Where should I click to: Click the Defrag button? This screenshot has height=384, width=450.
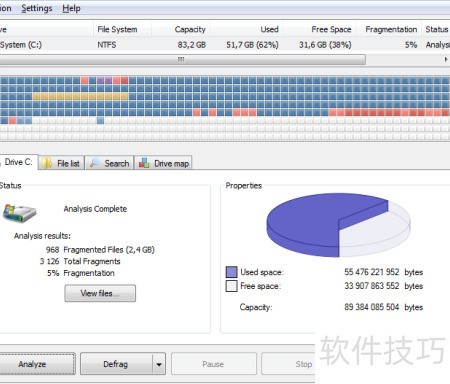click(116, 364)
